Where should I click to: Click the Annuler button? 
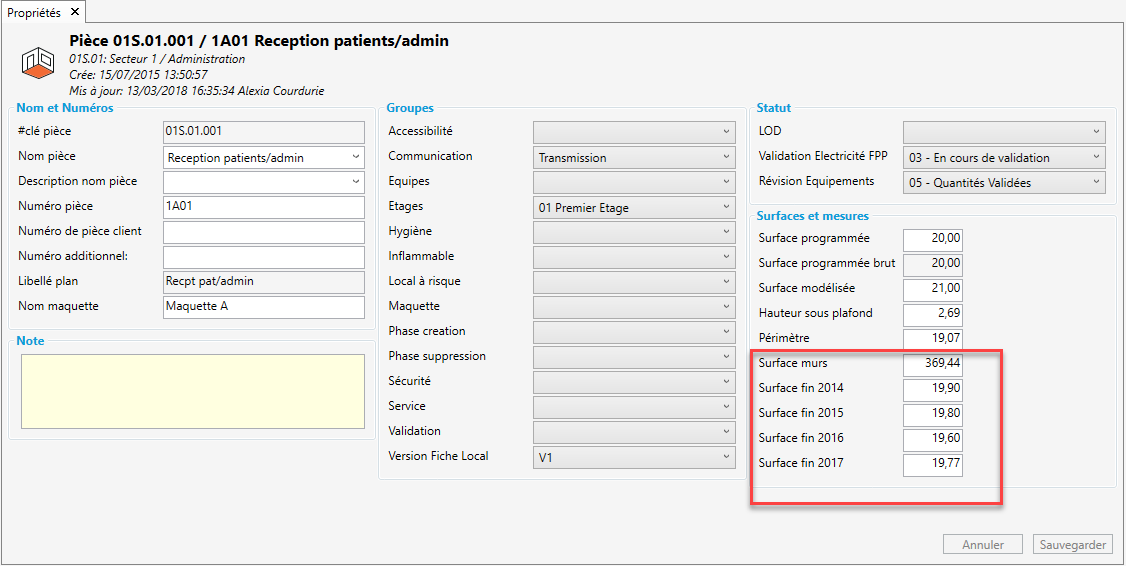pyautogui.click(x=982, y=545)
